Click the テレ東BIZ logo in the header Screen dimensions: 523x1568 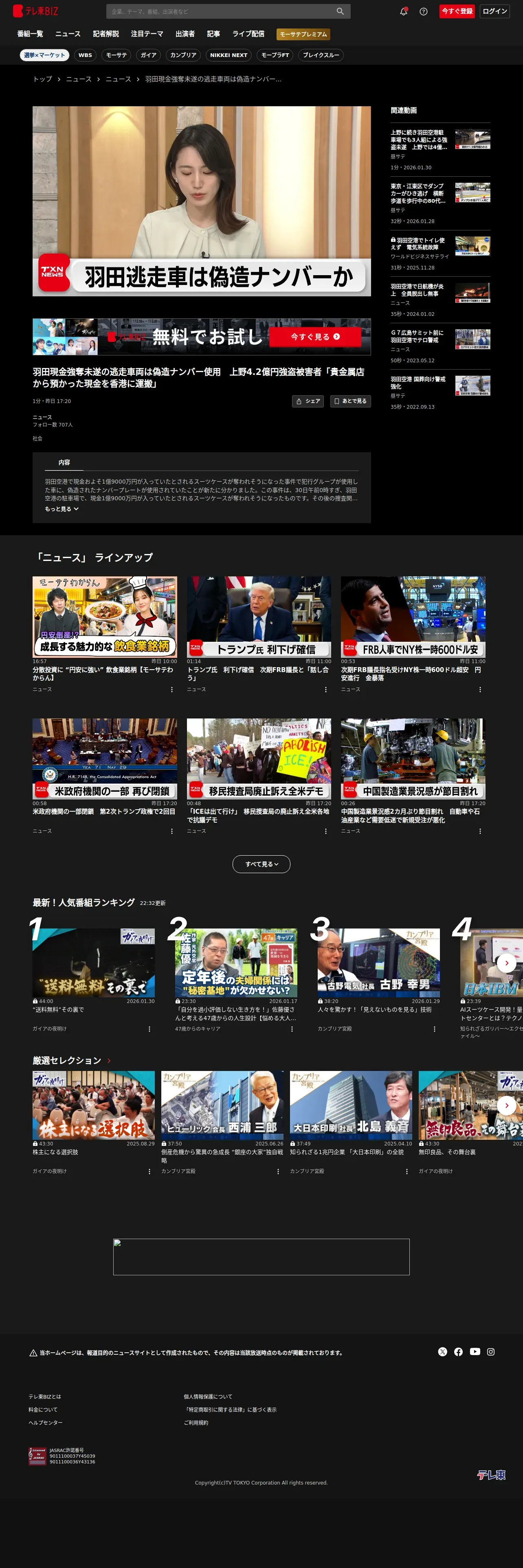coord(35,11)
